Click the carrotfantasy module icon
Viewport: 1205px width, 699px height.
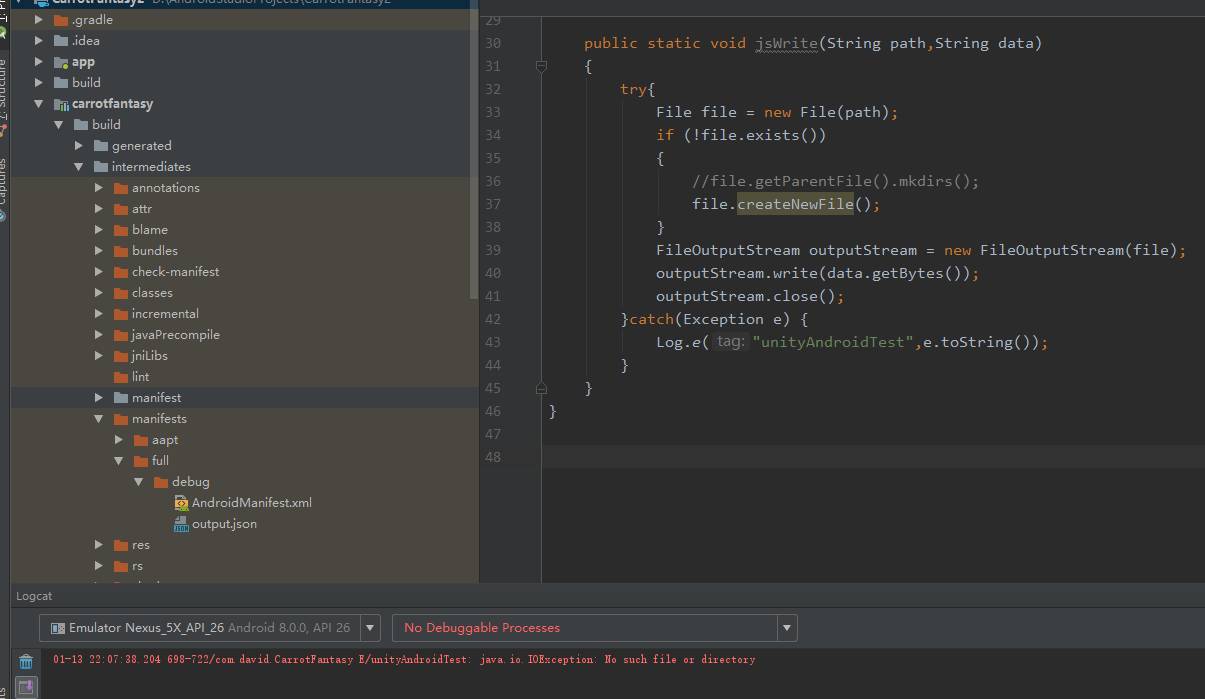point(61,104)
